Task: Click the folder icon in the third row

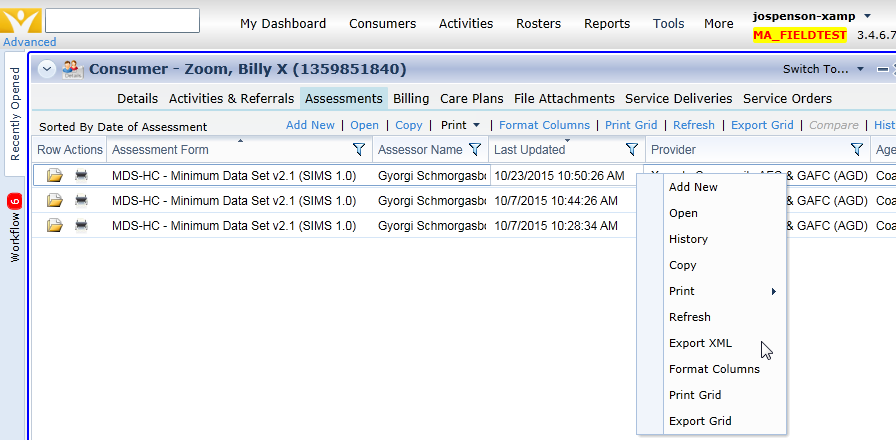Action: [x=55, y=226]
